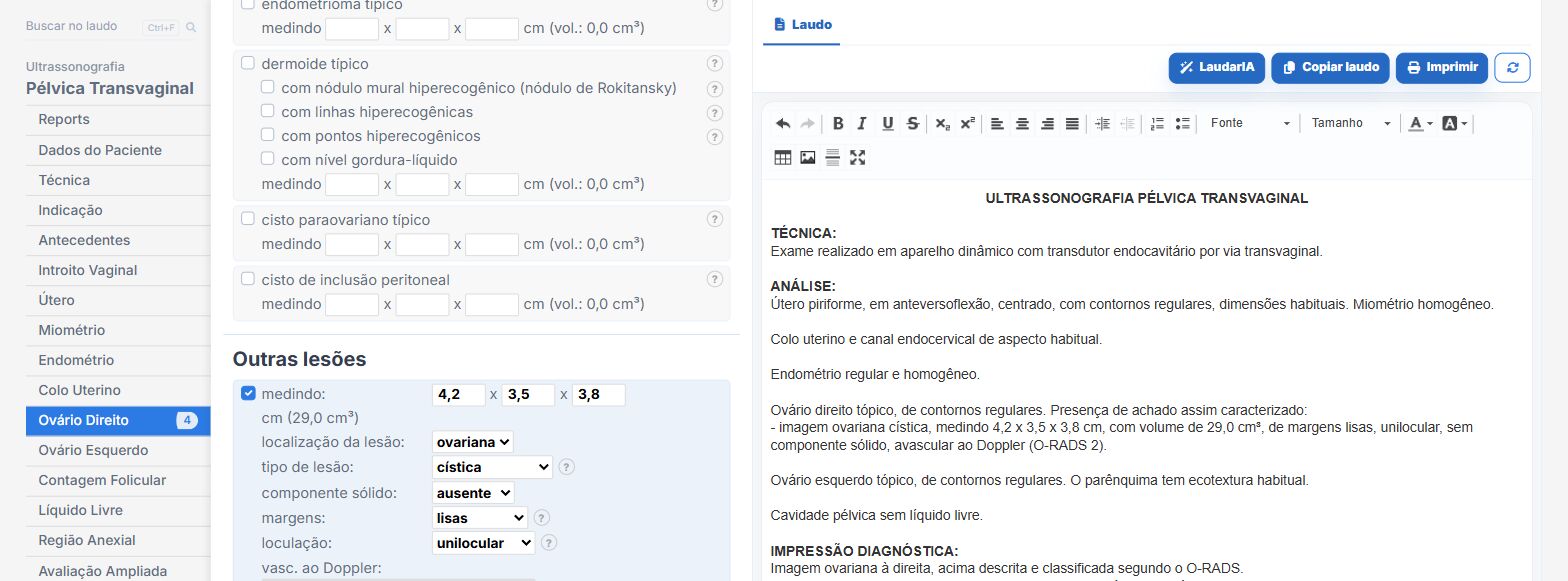Open the Tamanho size dropdown

(x=1351, y=123)
